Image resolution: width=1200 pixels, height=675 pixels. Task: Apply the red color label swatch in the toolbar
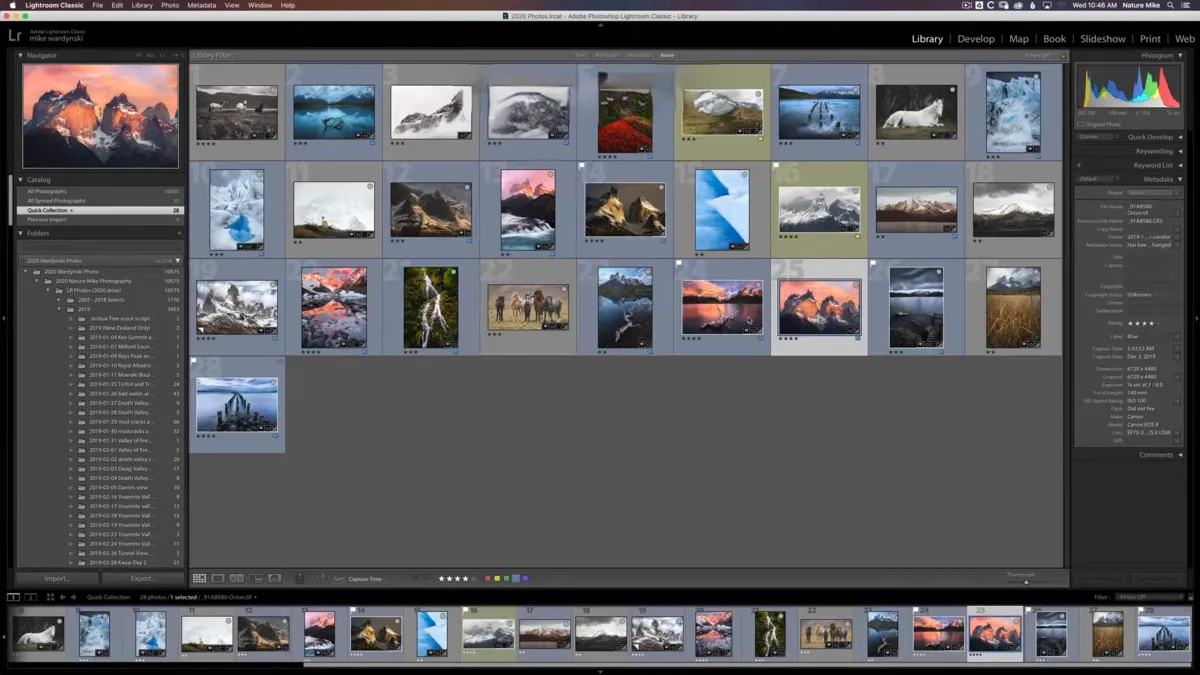(x=489, y=578)
